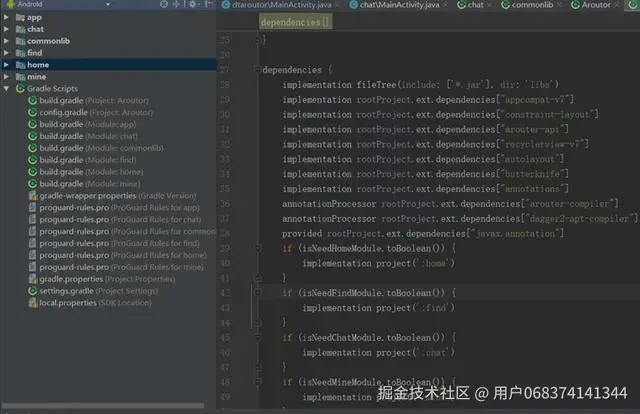The image size is (640, 414).
Task: Click implementation project(':chat') line
Action: (x=378, y=352)
